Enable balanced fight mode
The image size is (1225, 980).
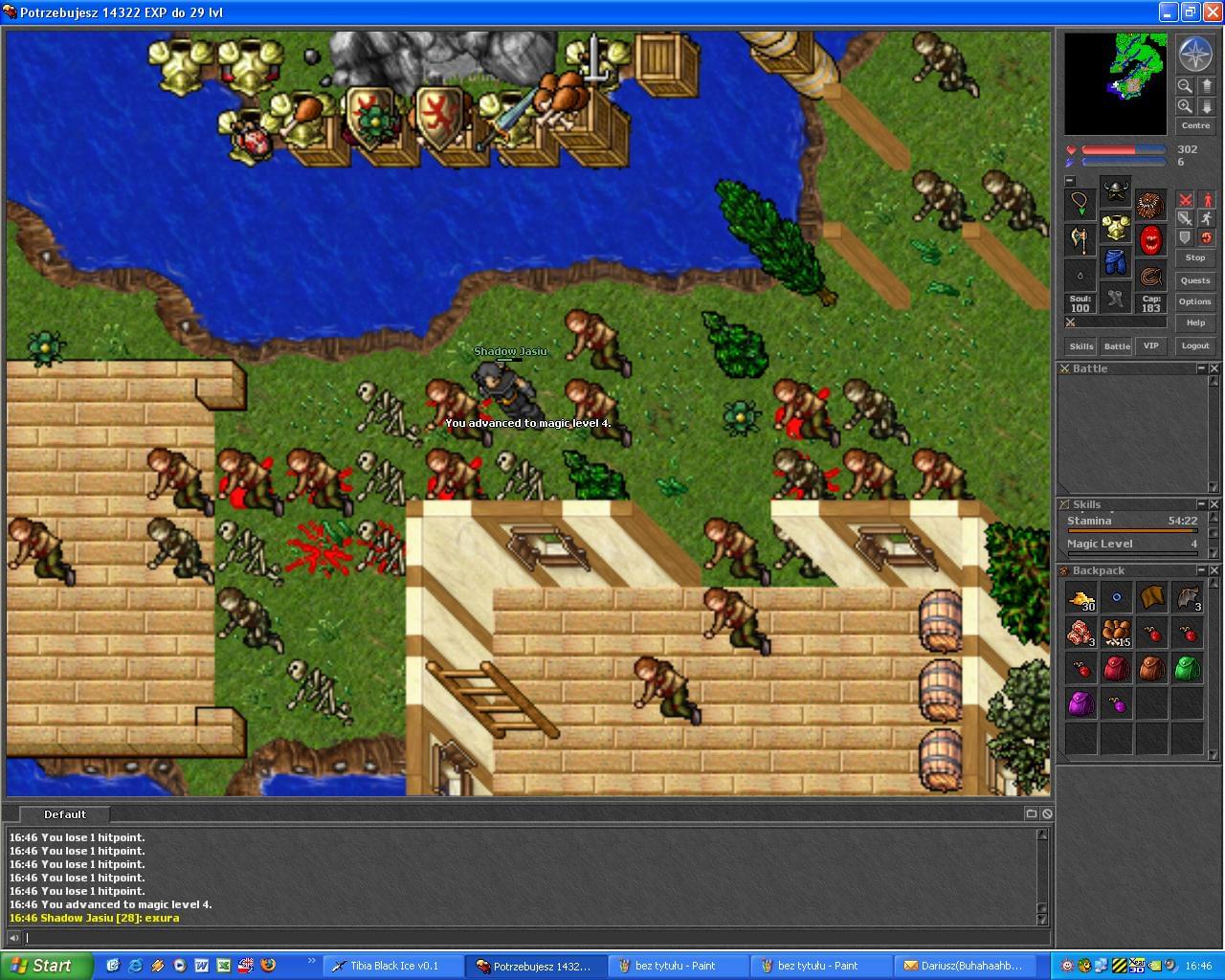tap(1185, 218)
